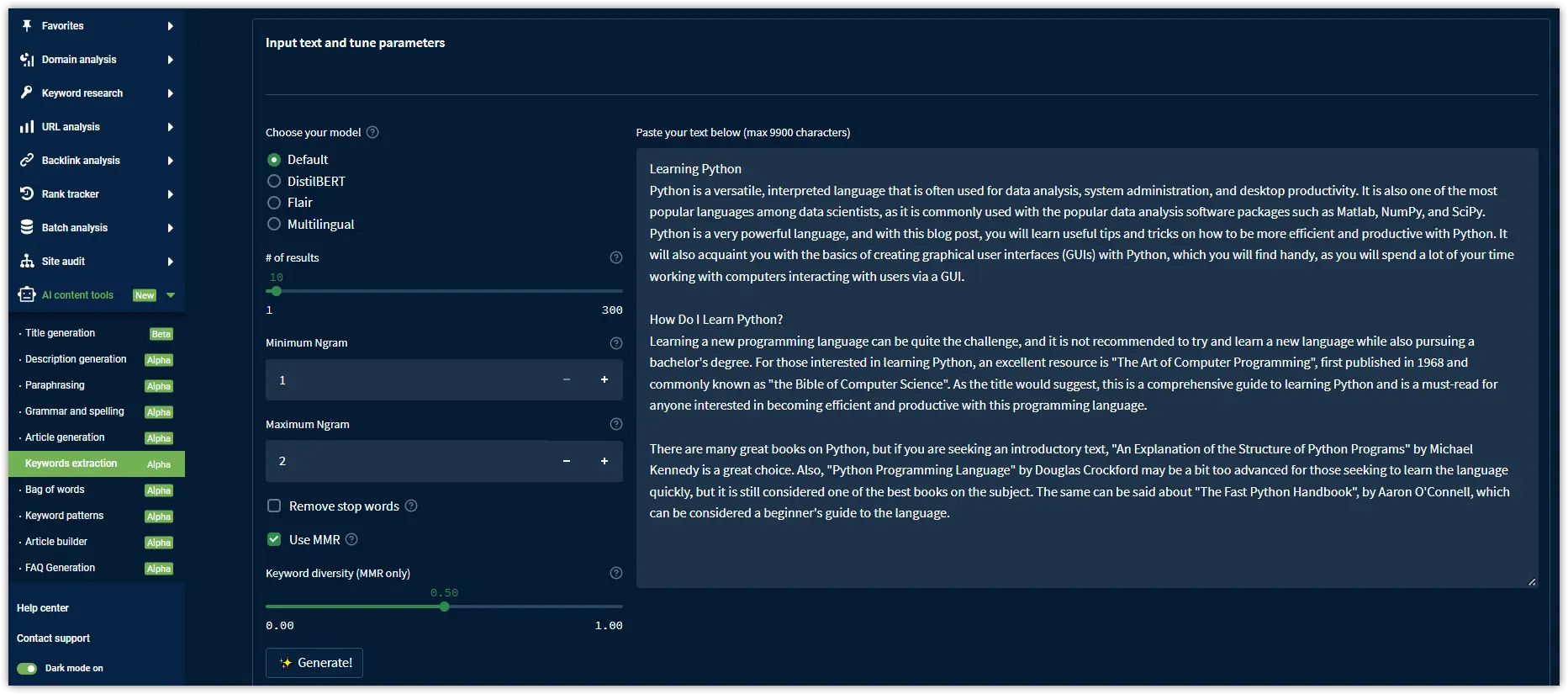The width and height of the screenshot is (1568, 694).
Task: Click the Generate! button
Action: pos(314,663)
